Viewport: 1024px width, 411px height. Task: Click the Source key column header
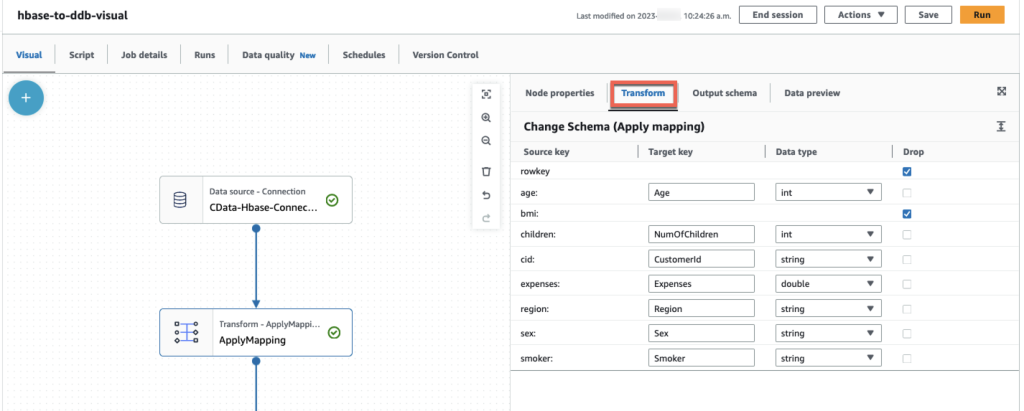click(546, 152)
